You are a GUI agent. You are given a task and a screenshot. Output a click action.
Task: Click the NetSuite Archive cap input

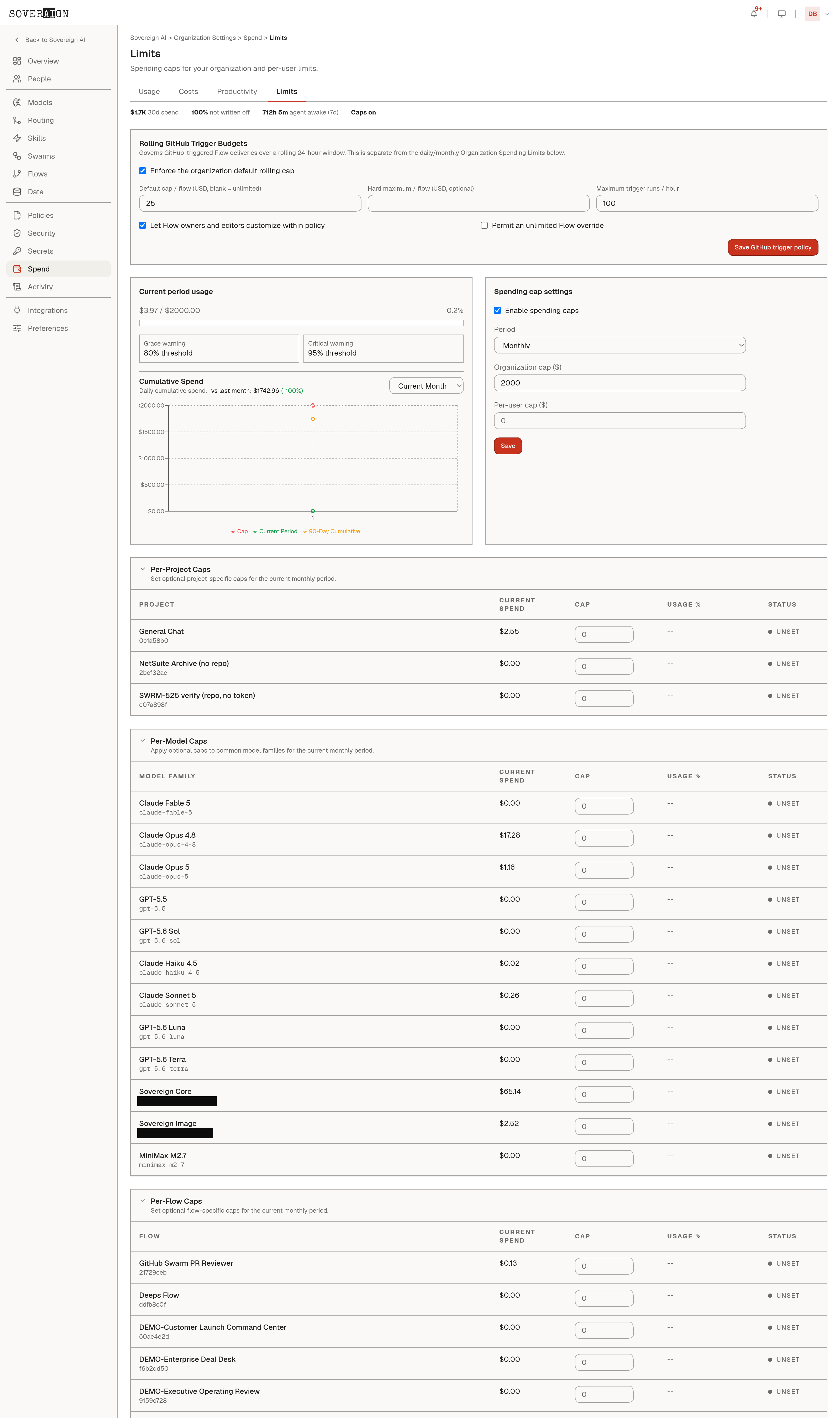point(604,666)
